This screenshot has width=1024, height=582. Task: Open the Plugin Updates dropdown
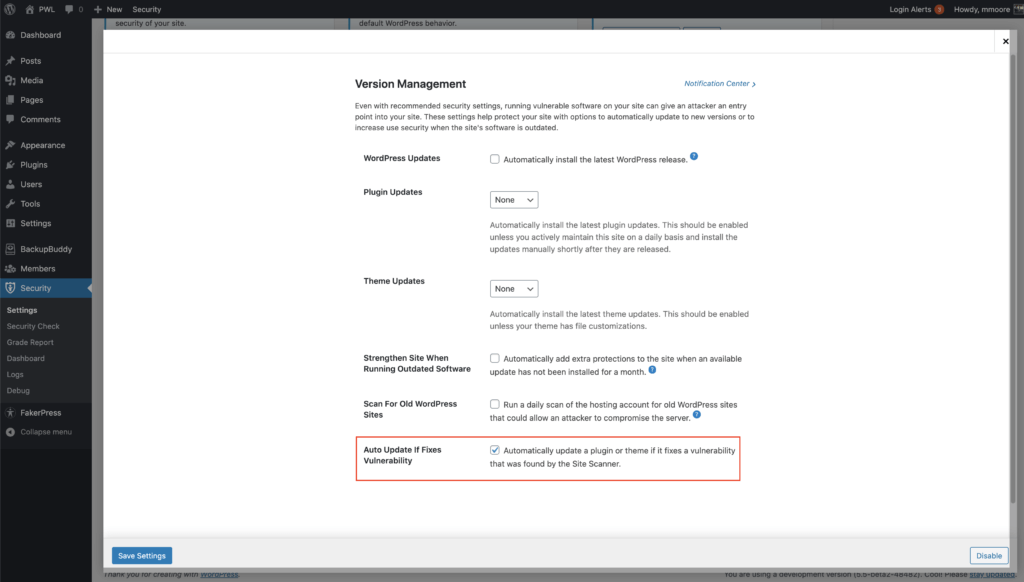pos(514,200)
